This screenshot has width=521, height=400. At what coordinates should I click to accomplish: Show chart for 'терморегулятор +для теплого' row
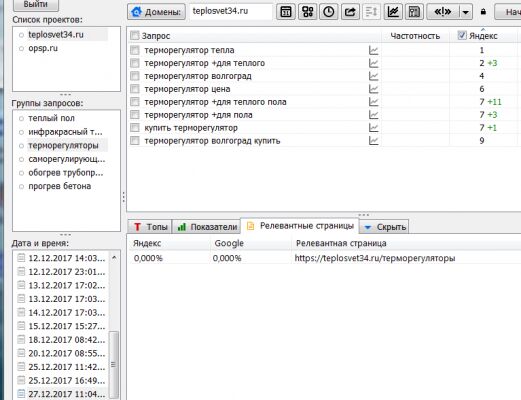pos(374,63)
